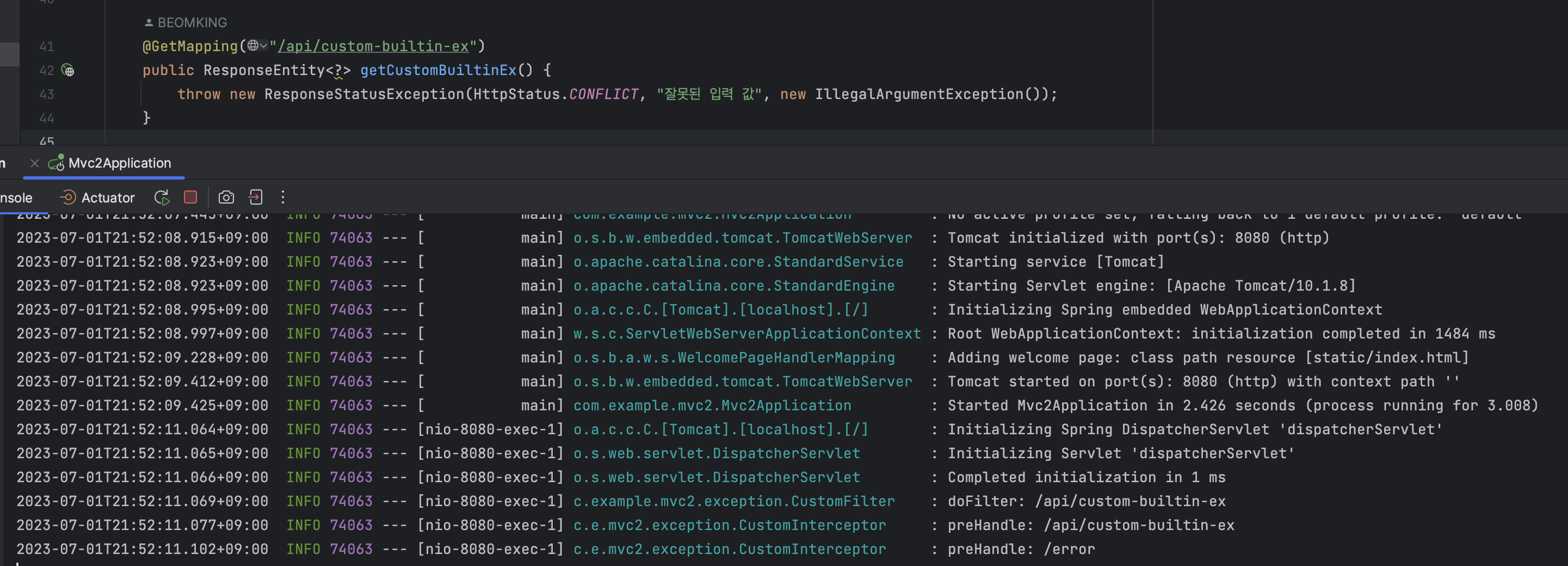Click 'Tomcat started on port(s)' log message
Screen dimensions: 1568x566
tap(1203, 382)
